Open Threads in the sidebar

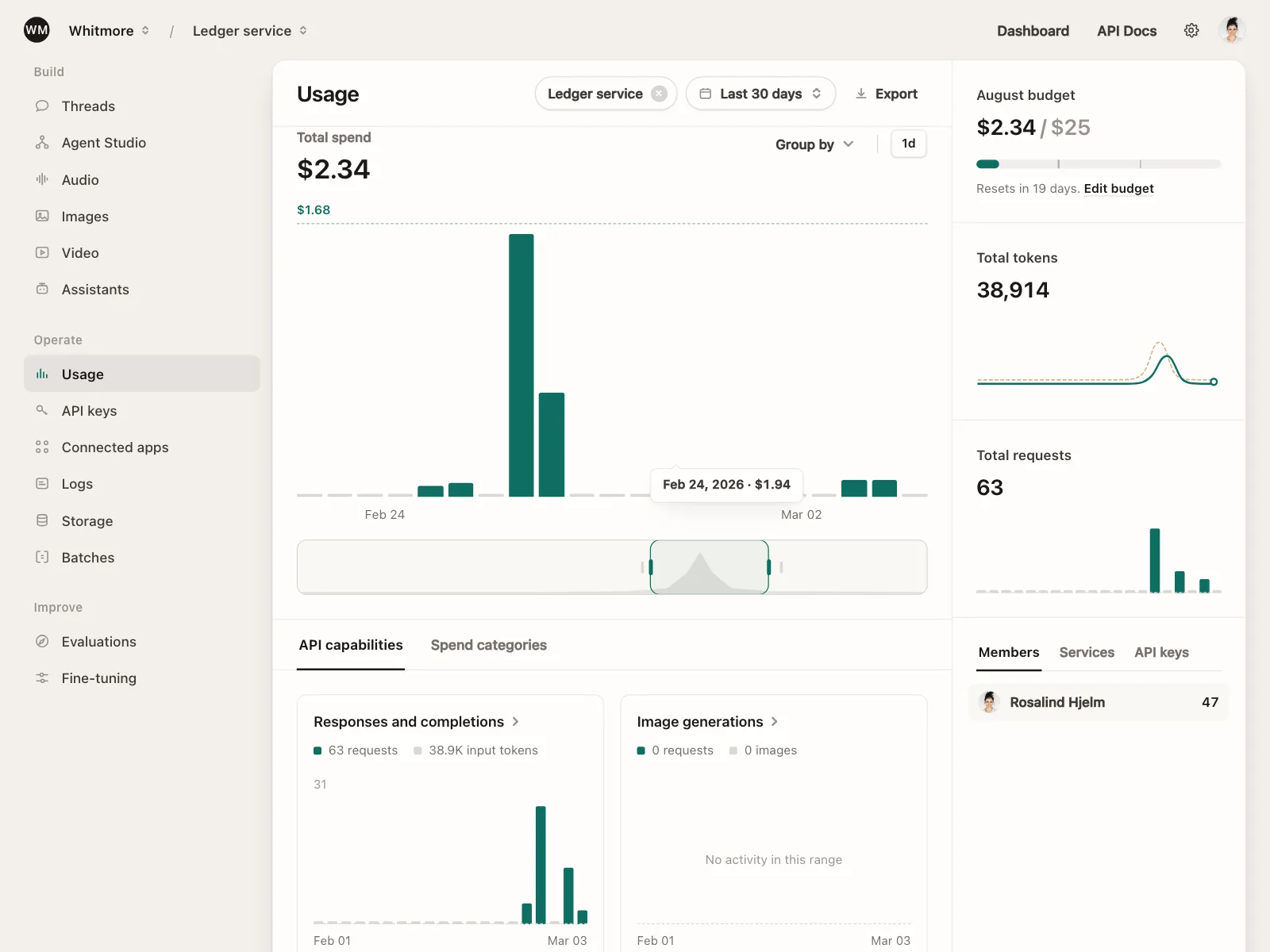[142, 106]
